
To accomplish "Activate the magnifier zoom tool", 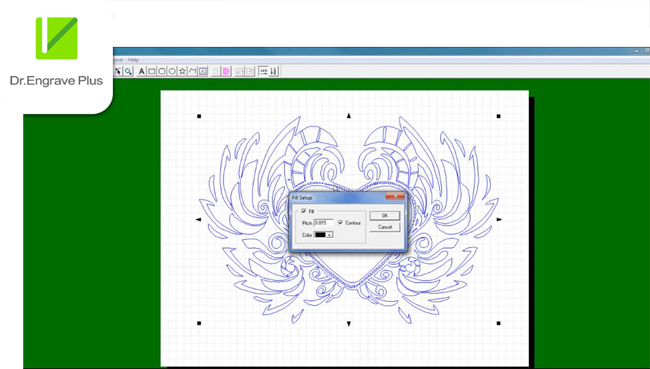I will pyautogui.click(x=128, y=71).
